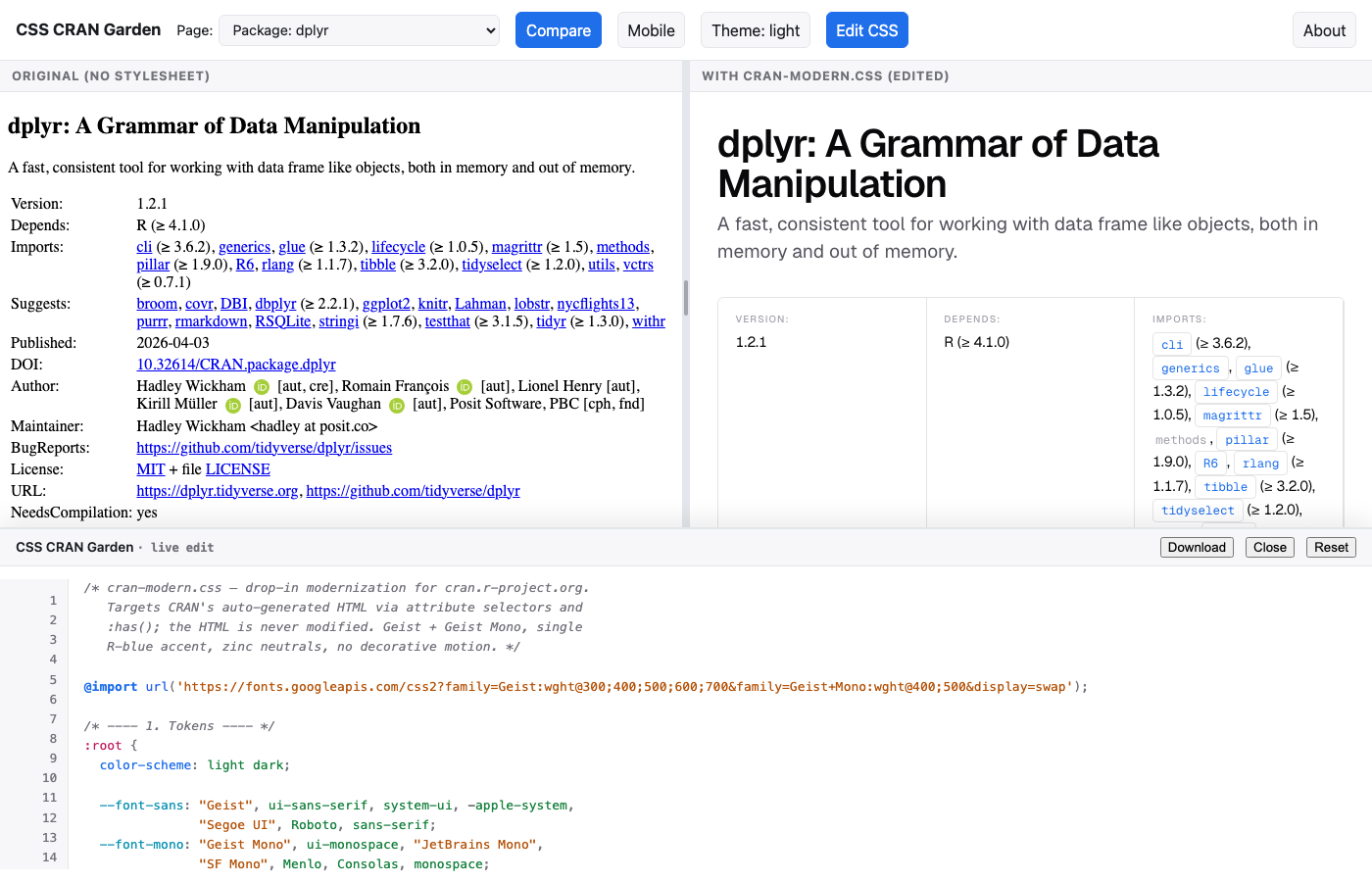Visit the dplyr.tidyverse.org URL link
The height and width of the screenshot is (882, 1372).
[x=218, y=491]
